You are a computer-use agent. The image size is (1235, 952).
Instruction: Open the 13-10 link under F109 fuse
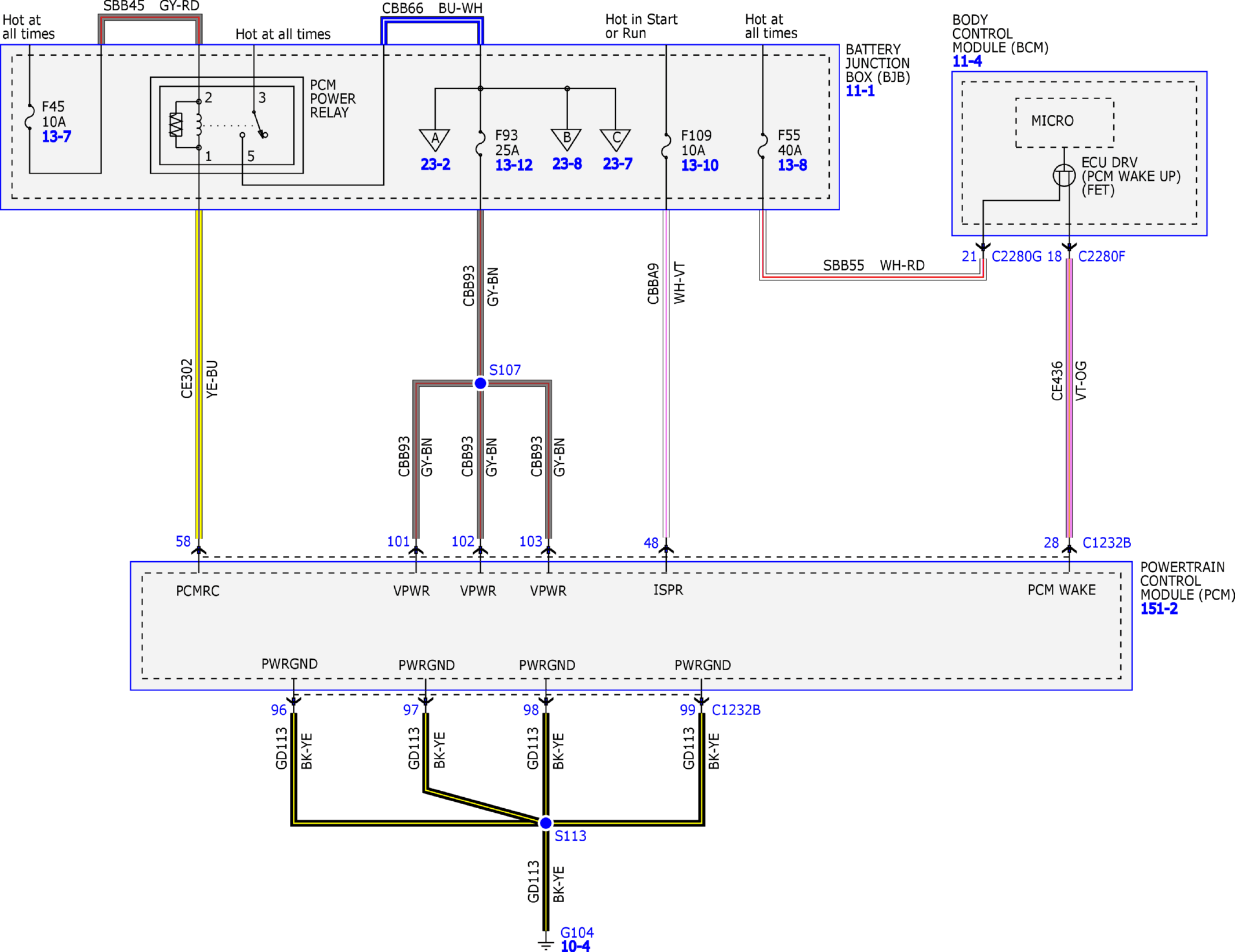coord(699,166)
